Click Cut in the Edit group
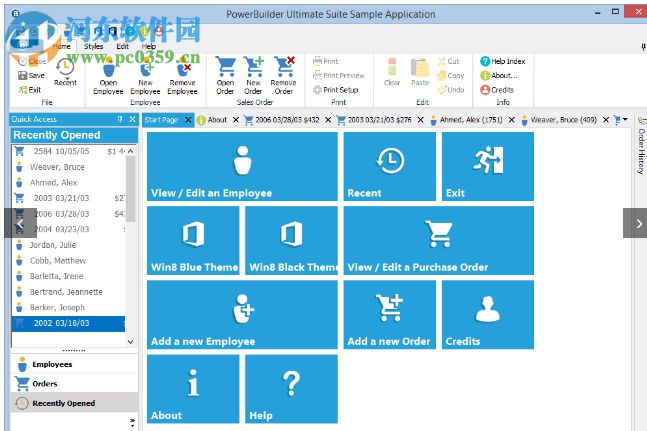647x431 pixels. pyautogui.click(x=449, y=61)
